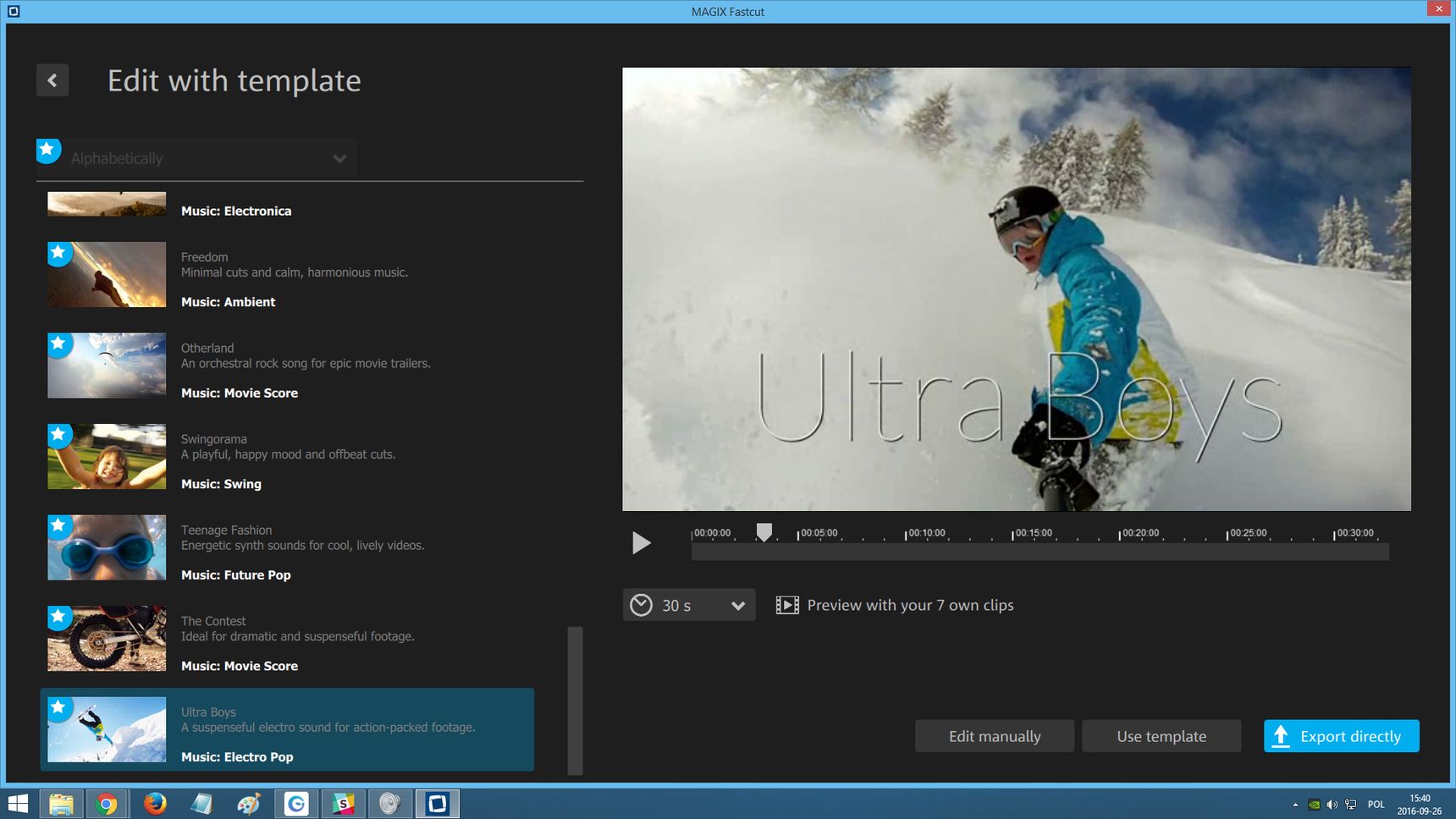1456x819 pixels.
Task: Toggle favorite star on Ultra Boys template
Action: click(x=58, y=707)
